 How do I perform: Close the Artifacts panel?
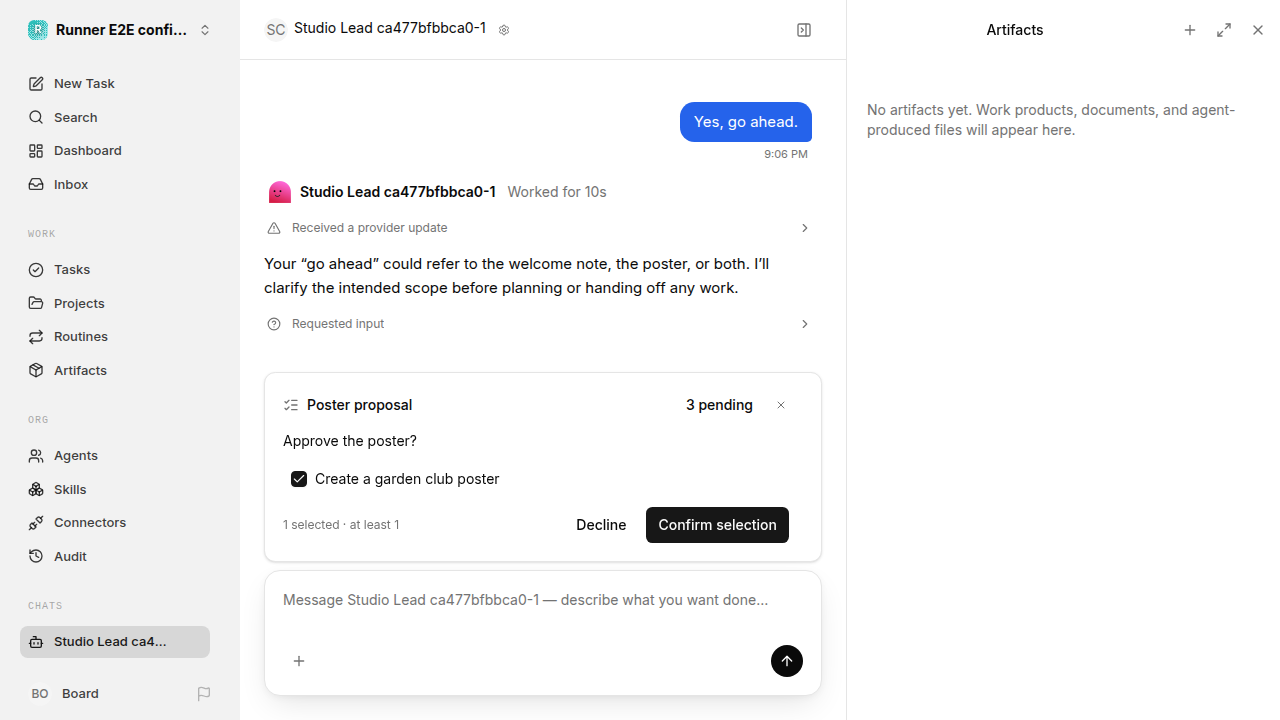(x=1258, y=30)
